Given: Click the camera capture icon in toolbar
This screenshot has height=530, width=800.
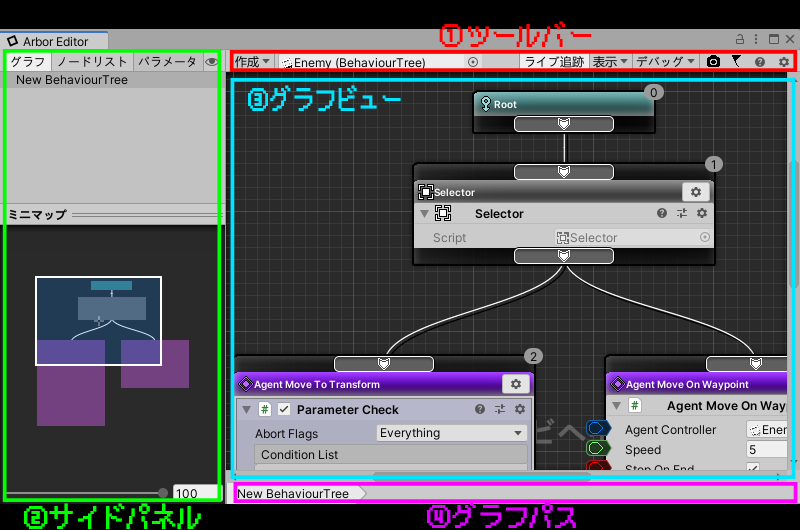Looking at the screenshot, I should coord(713,62).
